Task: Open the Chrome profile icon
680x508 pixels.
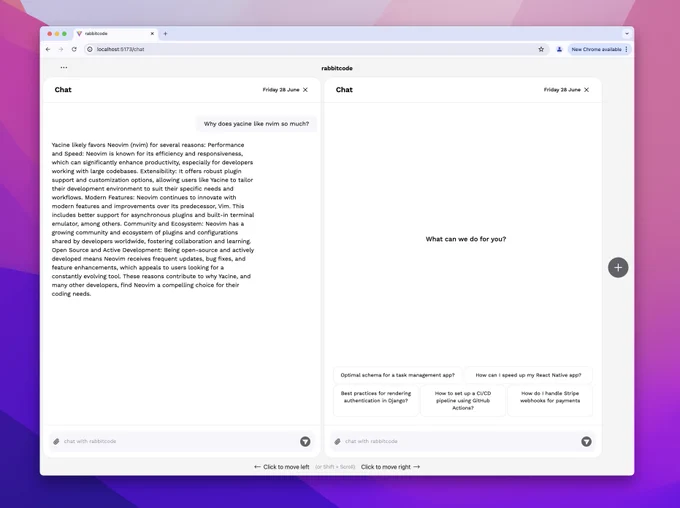Action: tap(559, 49)
